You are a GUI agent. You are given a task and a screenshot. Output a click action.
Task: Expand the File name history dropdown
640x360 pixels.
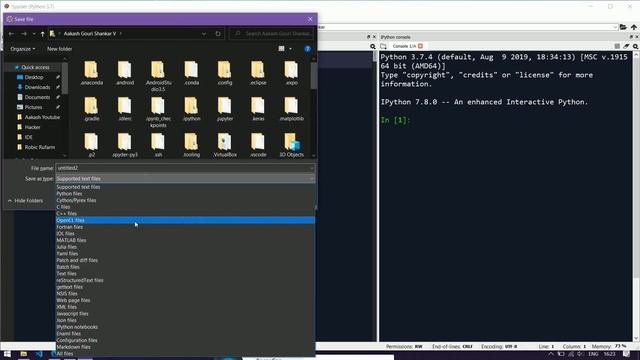pyautogui.click(x=311, y=168)
